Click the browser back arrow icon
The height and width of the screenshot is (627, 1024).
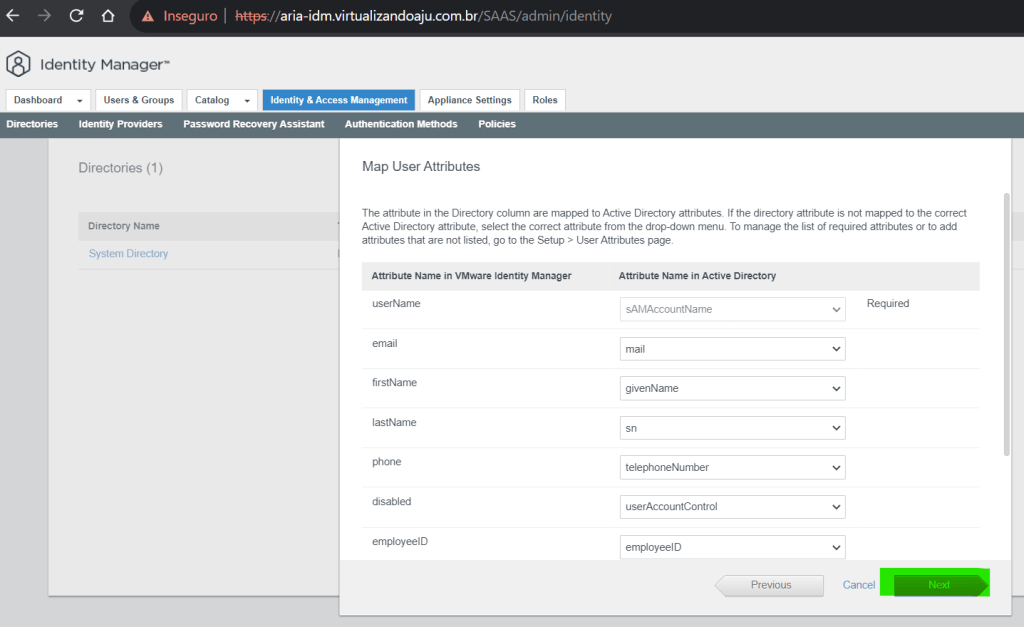pos(13,16)
